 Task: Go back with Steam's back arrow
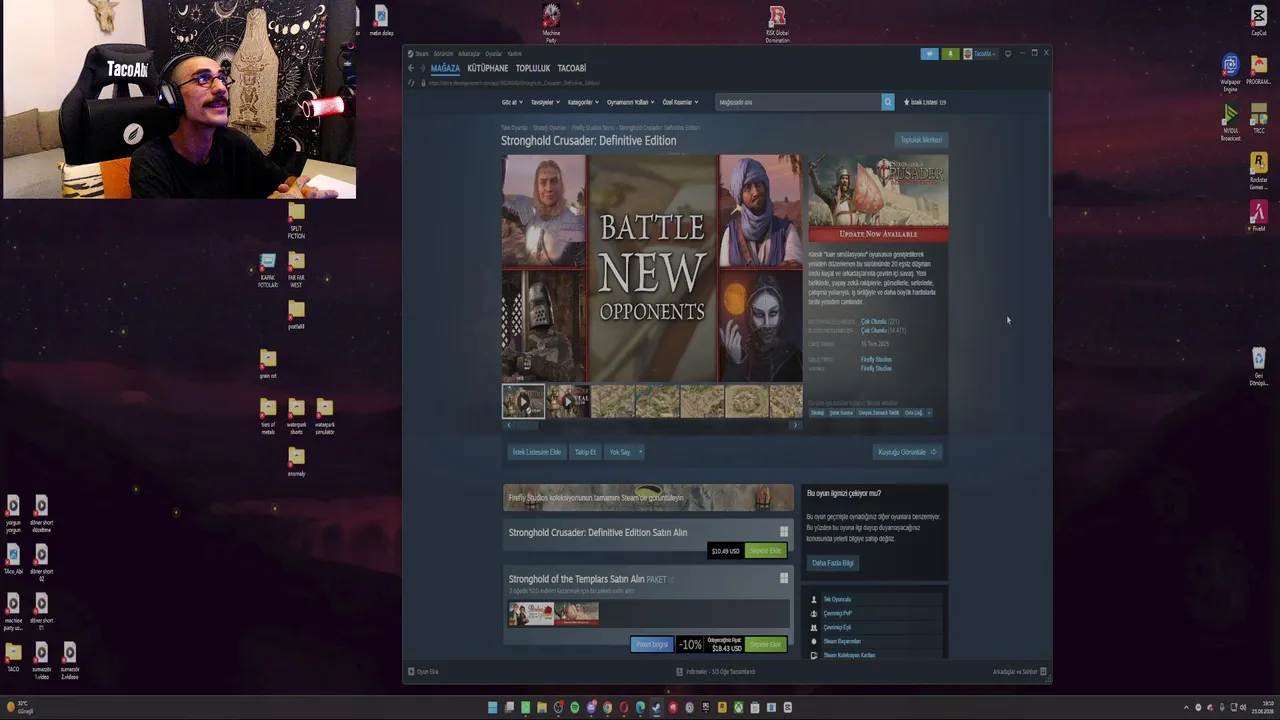click(410, 68)
